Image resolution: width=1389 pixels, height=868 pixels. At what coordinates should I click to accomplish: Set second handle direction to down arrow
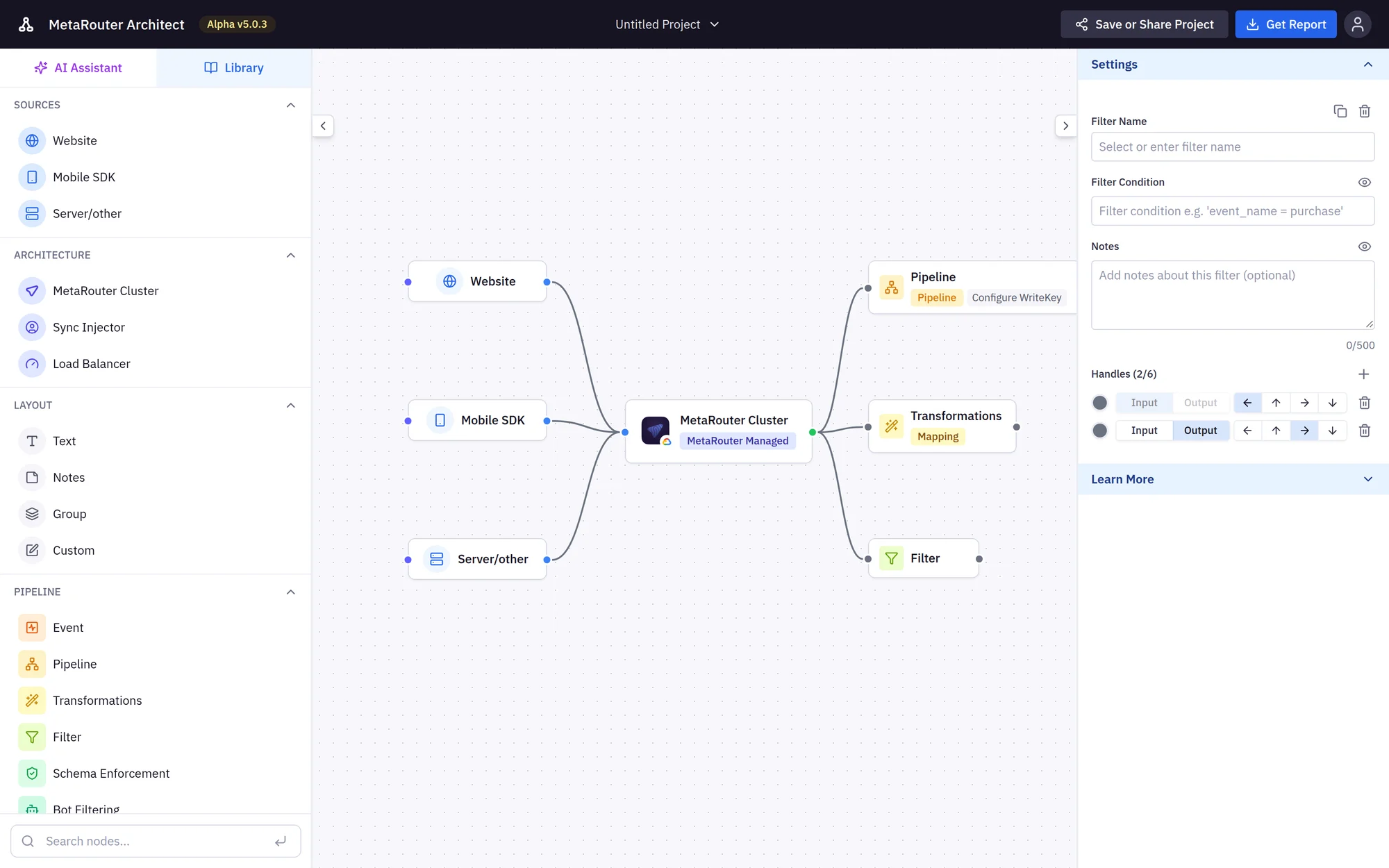pyautogui.click(x=1333, y=431)
